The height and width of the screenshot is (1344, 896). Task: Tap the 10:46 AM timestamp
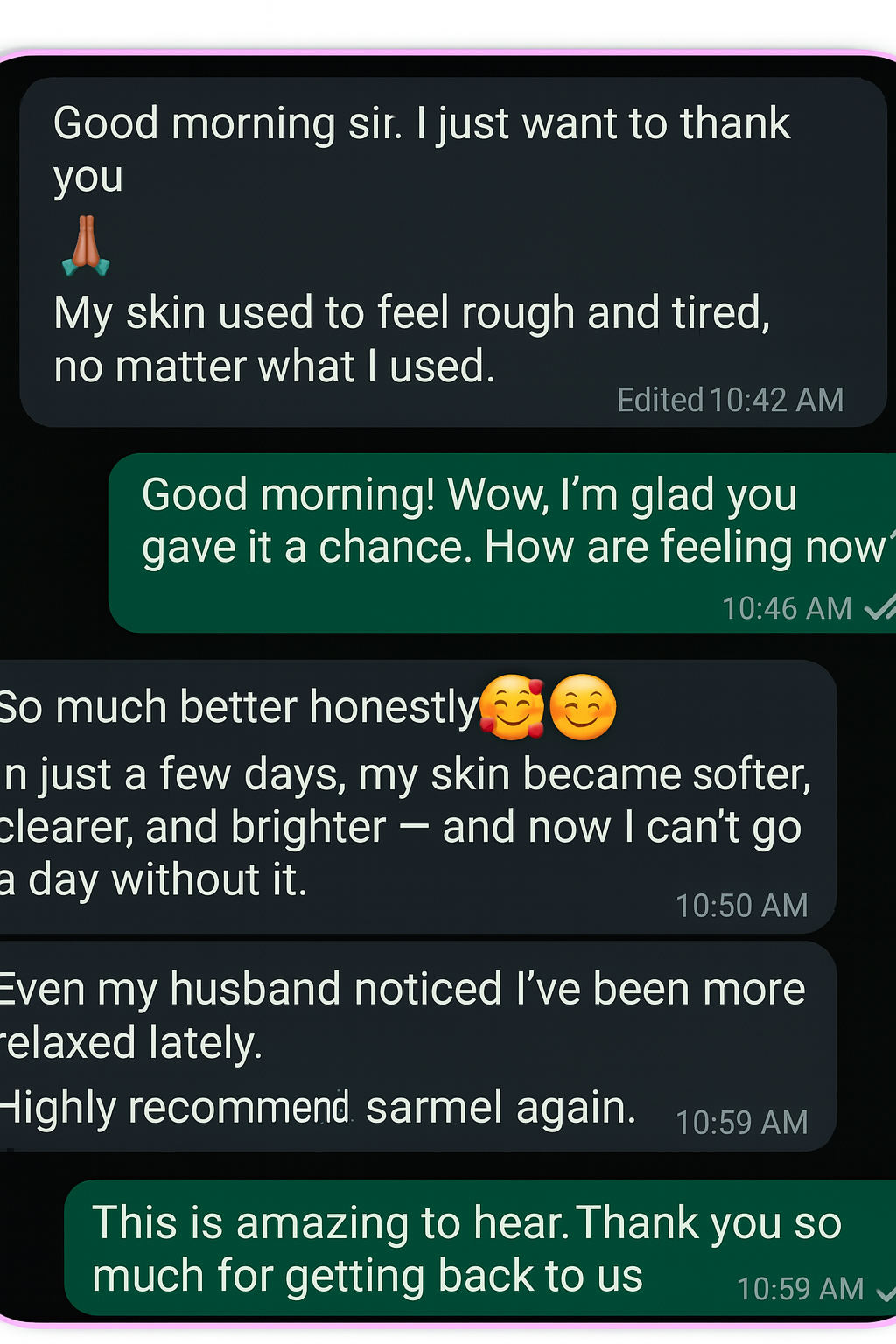pyautogui.click(x=787, y=608)
